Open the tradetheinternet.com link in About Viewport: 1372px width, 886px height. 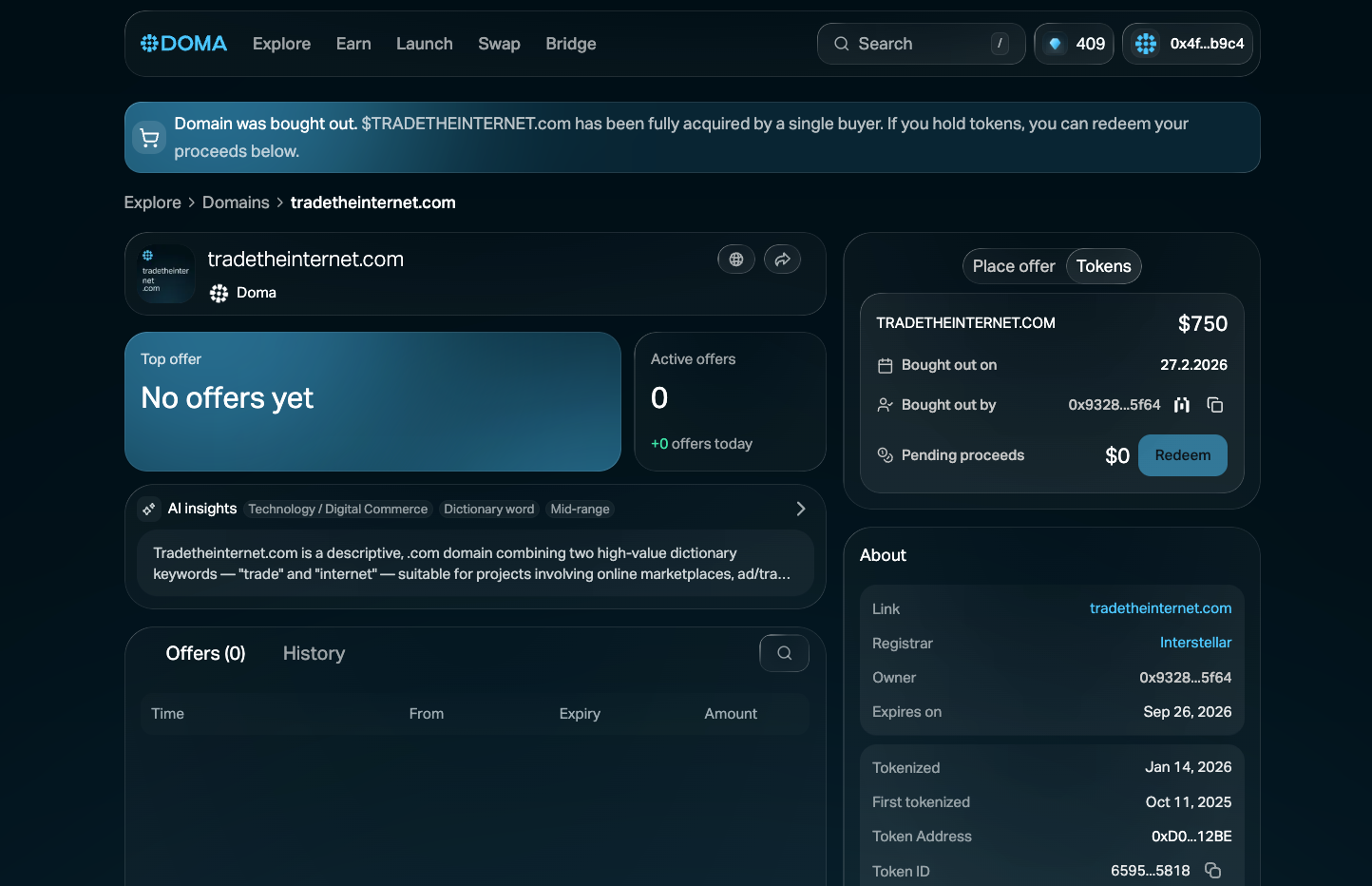point(1159,608)
